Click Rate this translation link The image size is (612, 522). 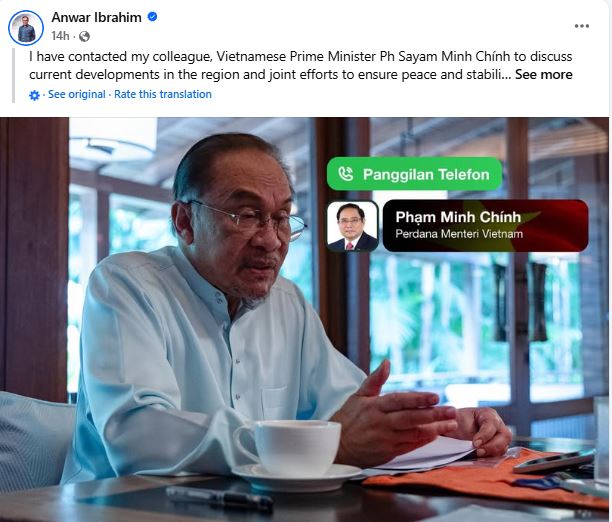[163, 94]
